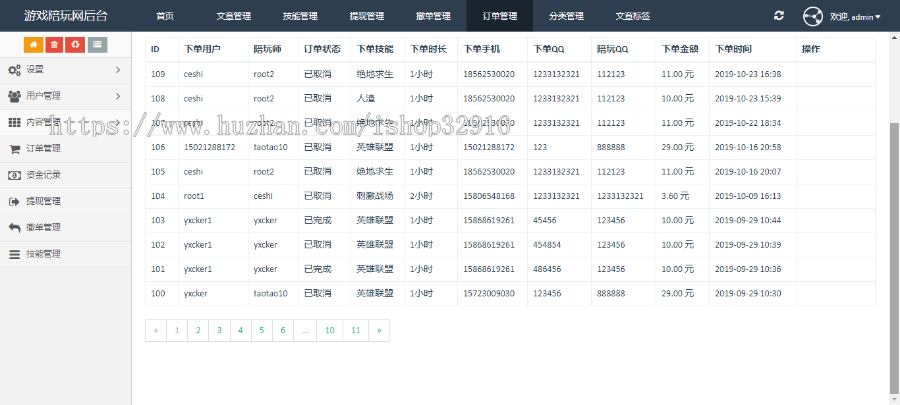Click the previous page « arrow
900x405 pixels.
pos(156,330)
